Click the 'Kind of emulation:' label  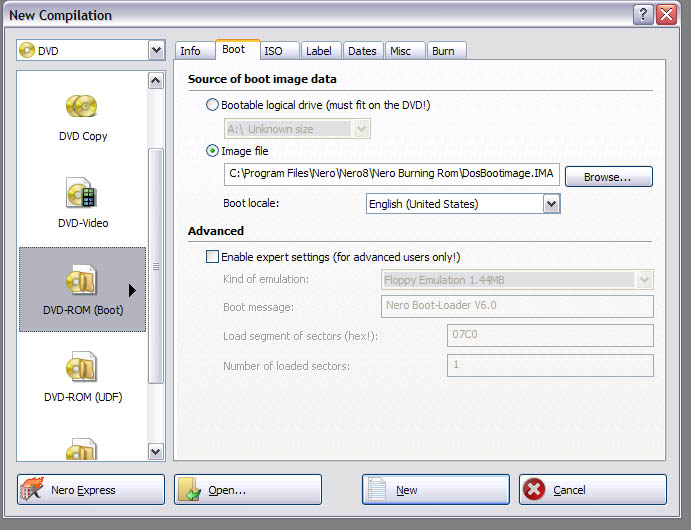(x=266, y=279)
